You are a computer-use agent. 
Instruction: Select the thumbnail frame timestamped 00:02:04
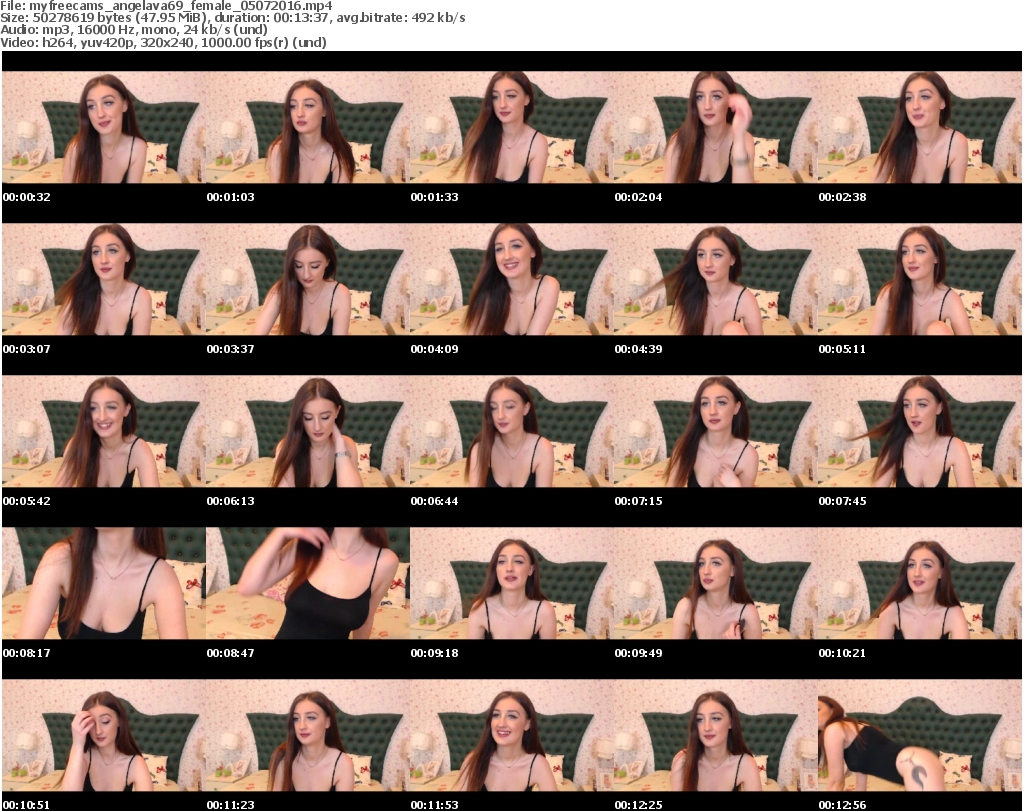click(716, 127)
